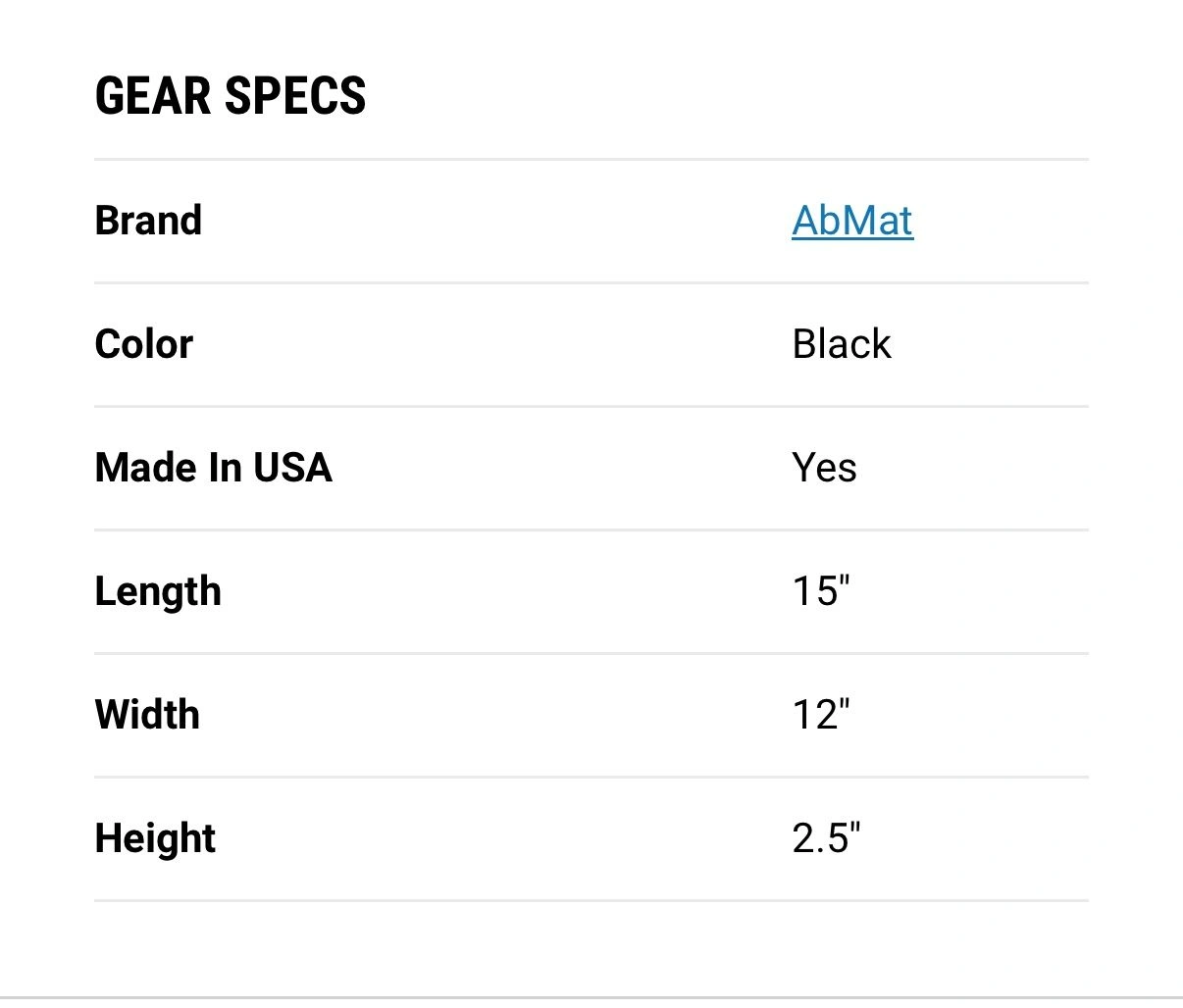Click the GEAR SPECS heading

coord(231,96)
